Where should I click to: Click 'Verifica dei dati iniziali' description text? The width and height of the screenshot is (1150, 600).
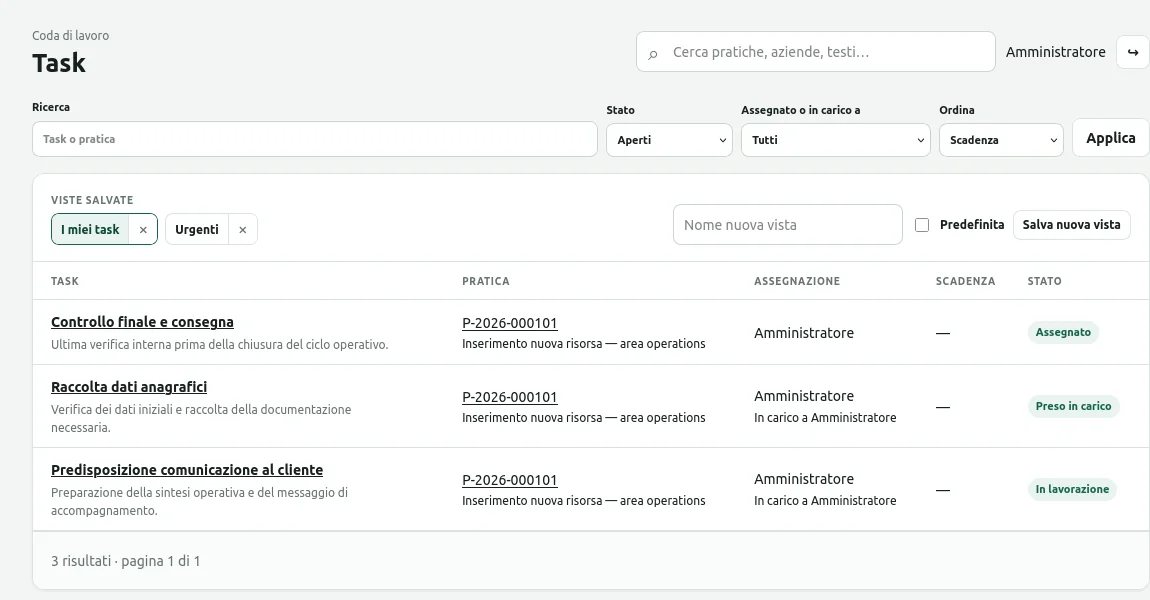click(x=201, y=418)
